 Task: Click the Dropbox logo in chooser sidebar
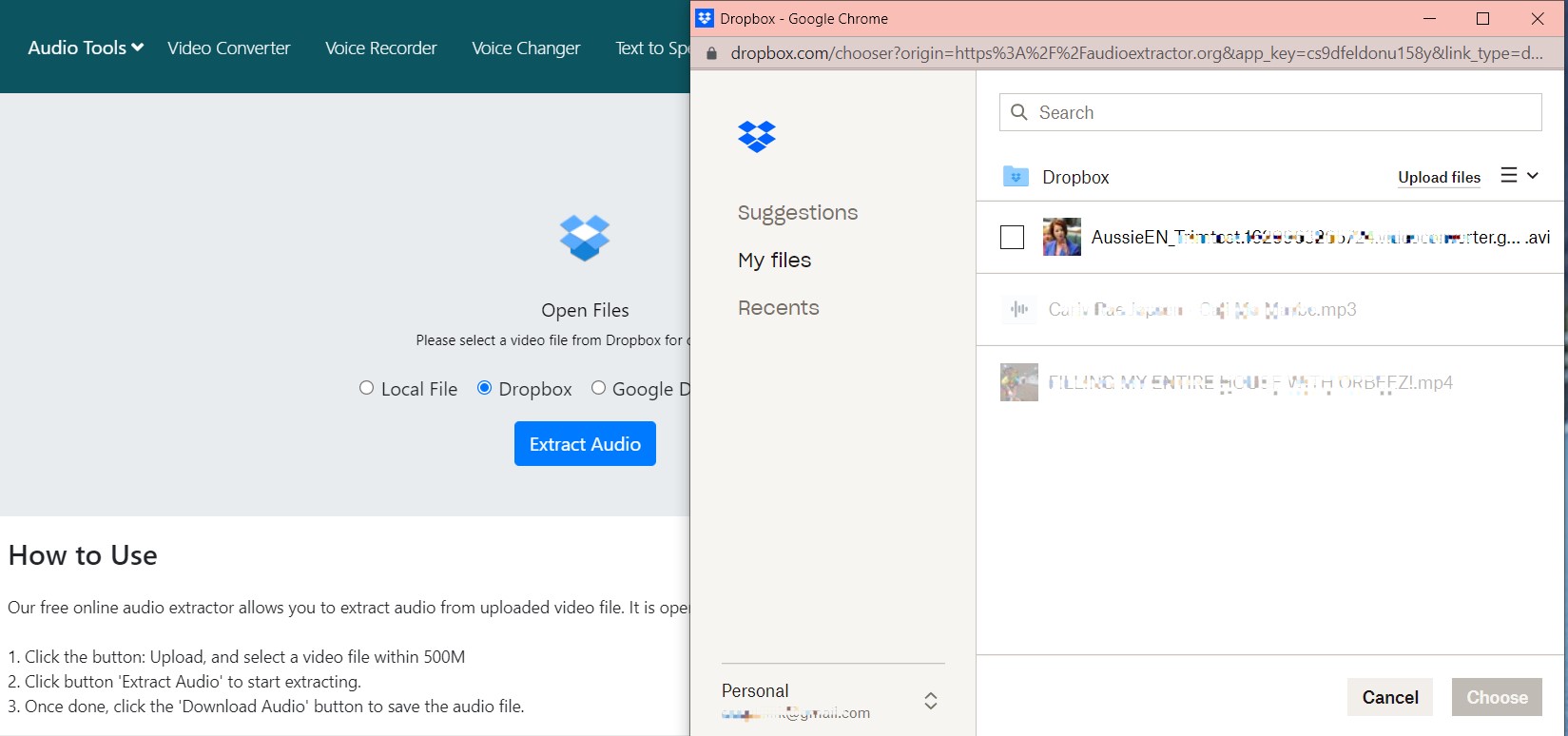757,137
